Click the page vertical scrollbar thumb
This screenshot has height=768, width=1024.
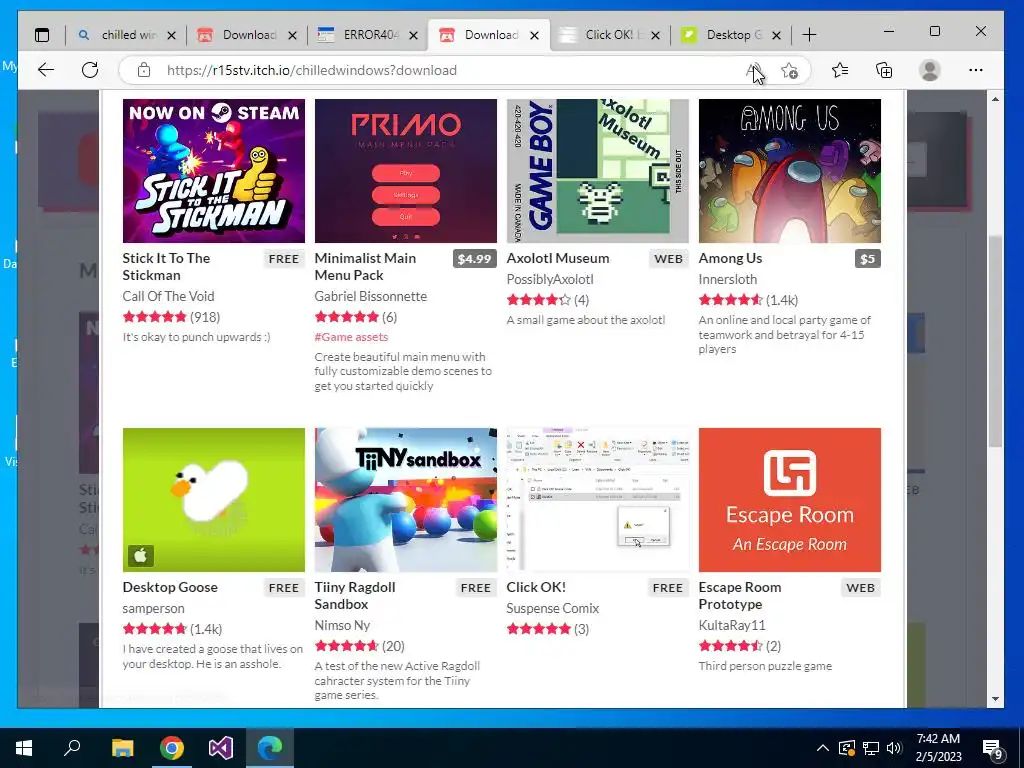[995, 341]
